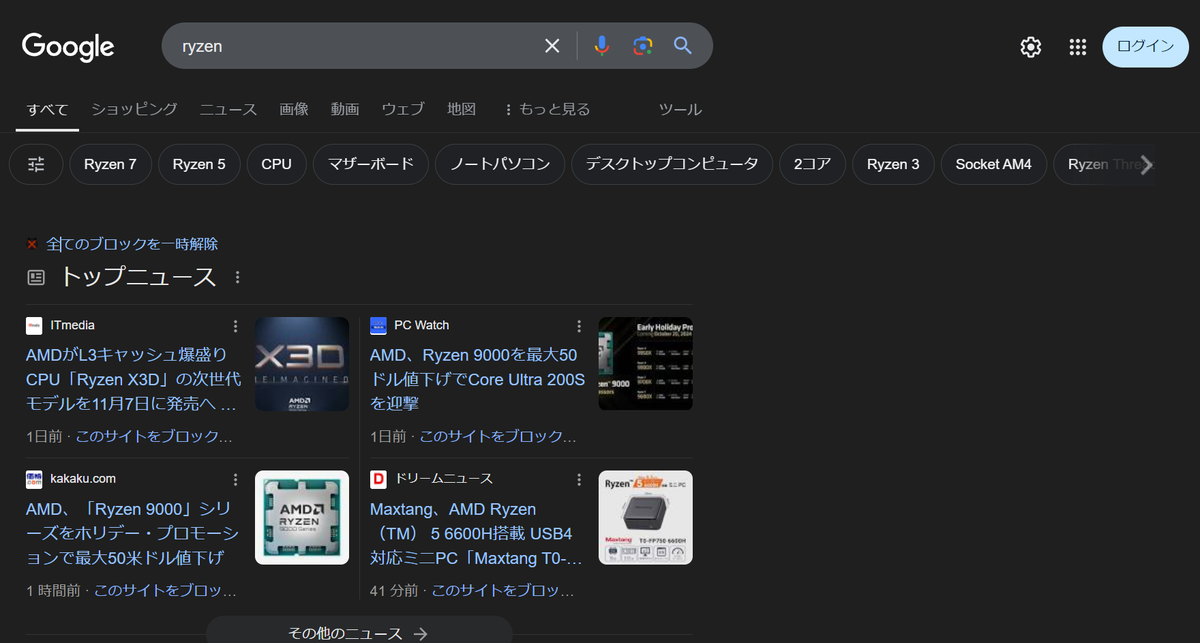Open the filter sliders chip icon

click(x=36, y=164)
